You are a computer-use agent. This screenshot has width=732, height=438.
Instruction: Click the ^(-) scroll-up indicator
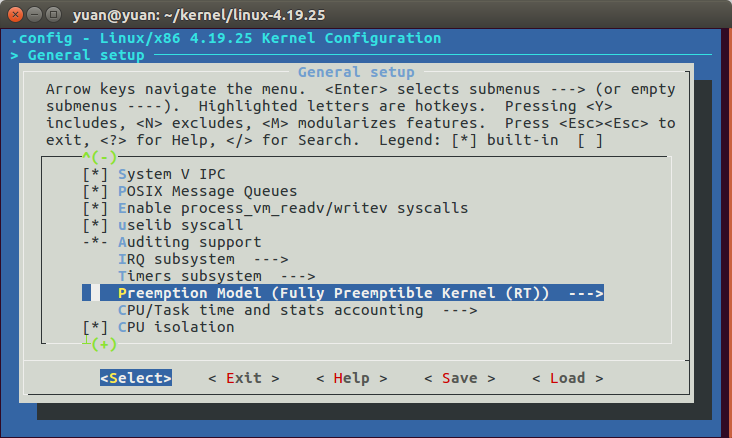[x=99, y=157]
